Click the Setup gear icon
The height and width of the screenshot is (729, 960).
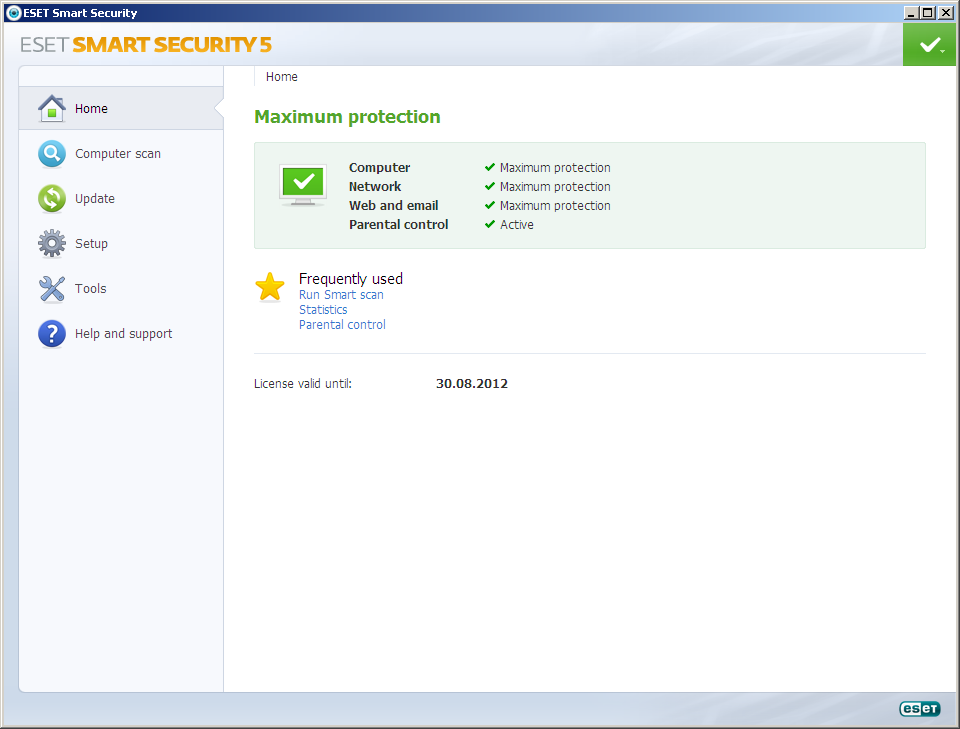pos(52,244)
